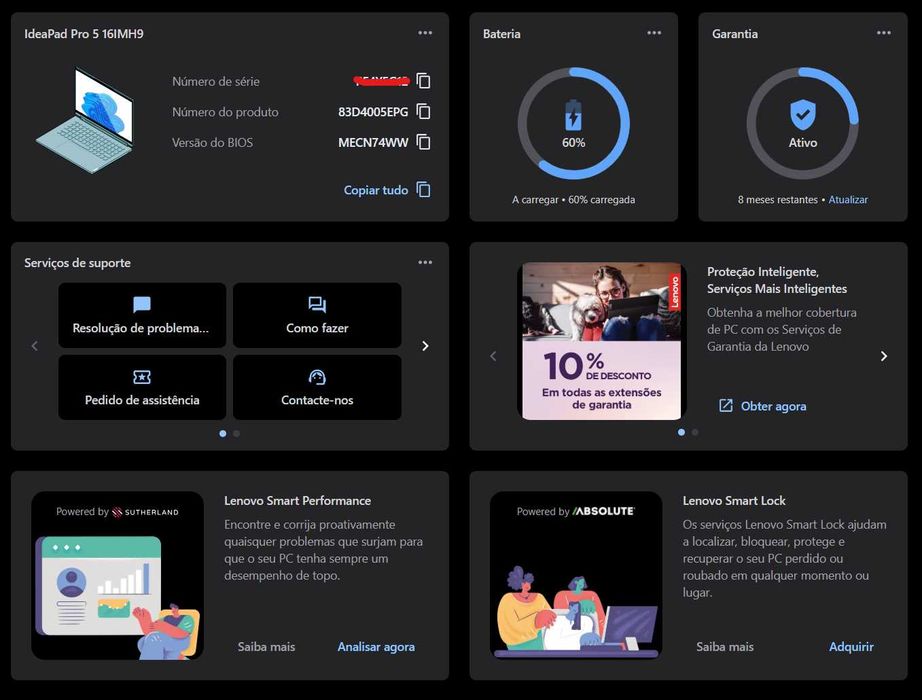Open the Como fazer tile
922x700 pixels.
tap(317, 315)
